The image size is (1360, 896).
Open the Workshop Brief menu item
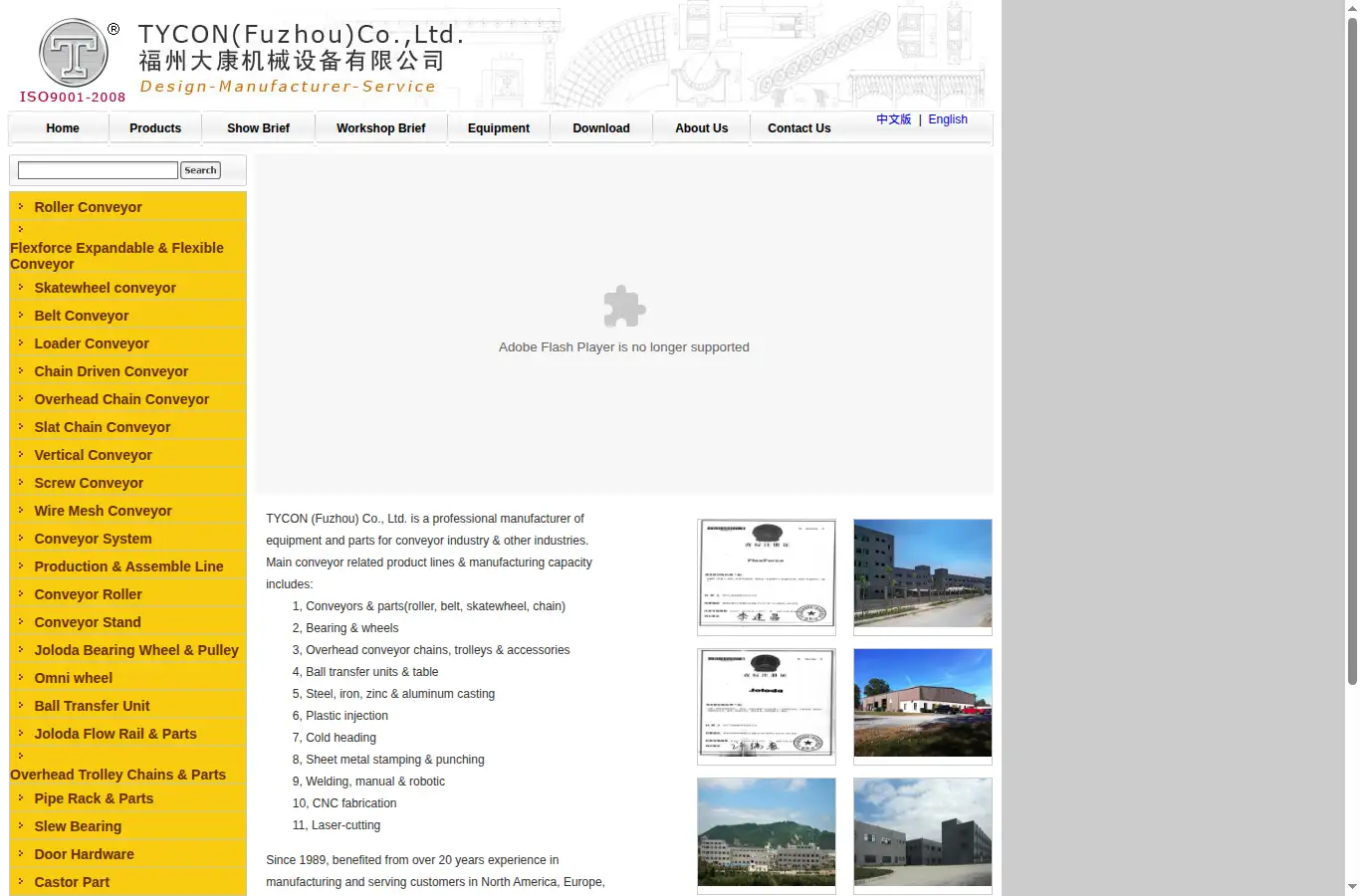coord(380,128)
